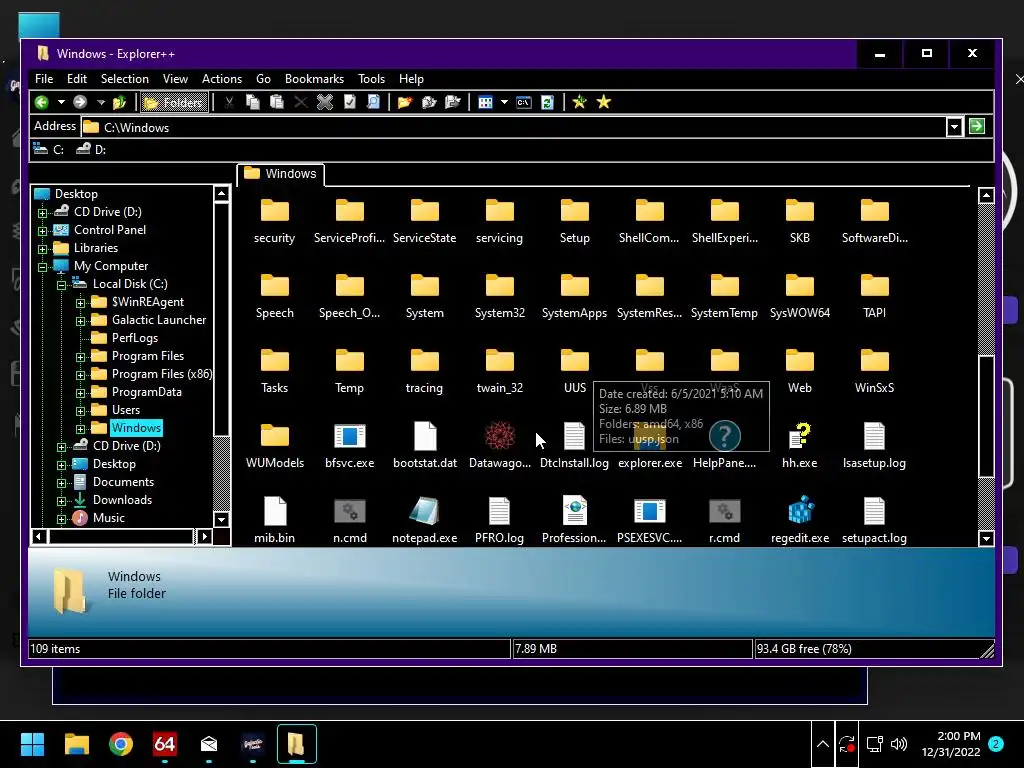Click the Move To toolbar icon
Viewport: 1024px width, 768px height.
tap(453, 103)
